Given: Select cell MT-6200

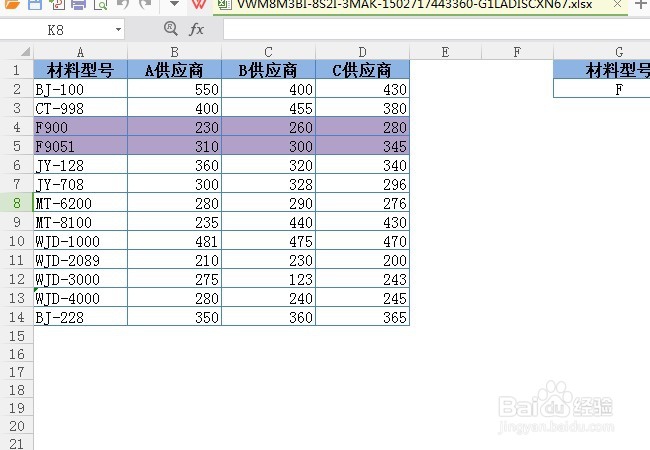Looking at the screenshot, I should pyautogui.click(x=80, y=203).
